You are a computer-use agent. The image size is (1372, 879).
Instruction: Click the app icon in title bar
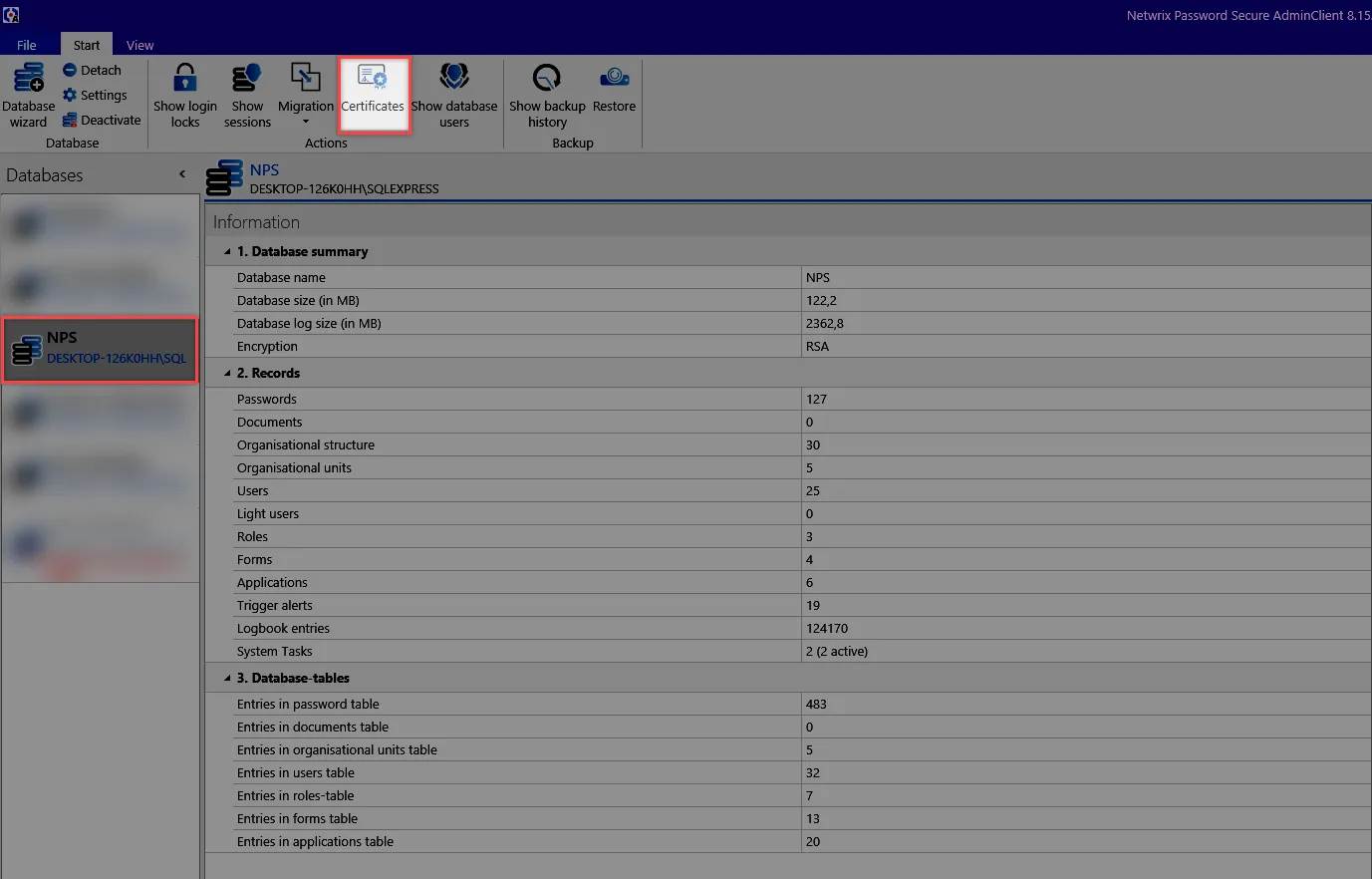pyautogui.click(x=11, y=15)
